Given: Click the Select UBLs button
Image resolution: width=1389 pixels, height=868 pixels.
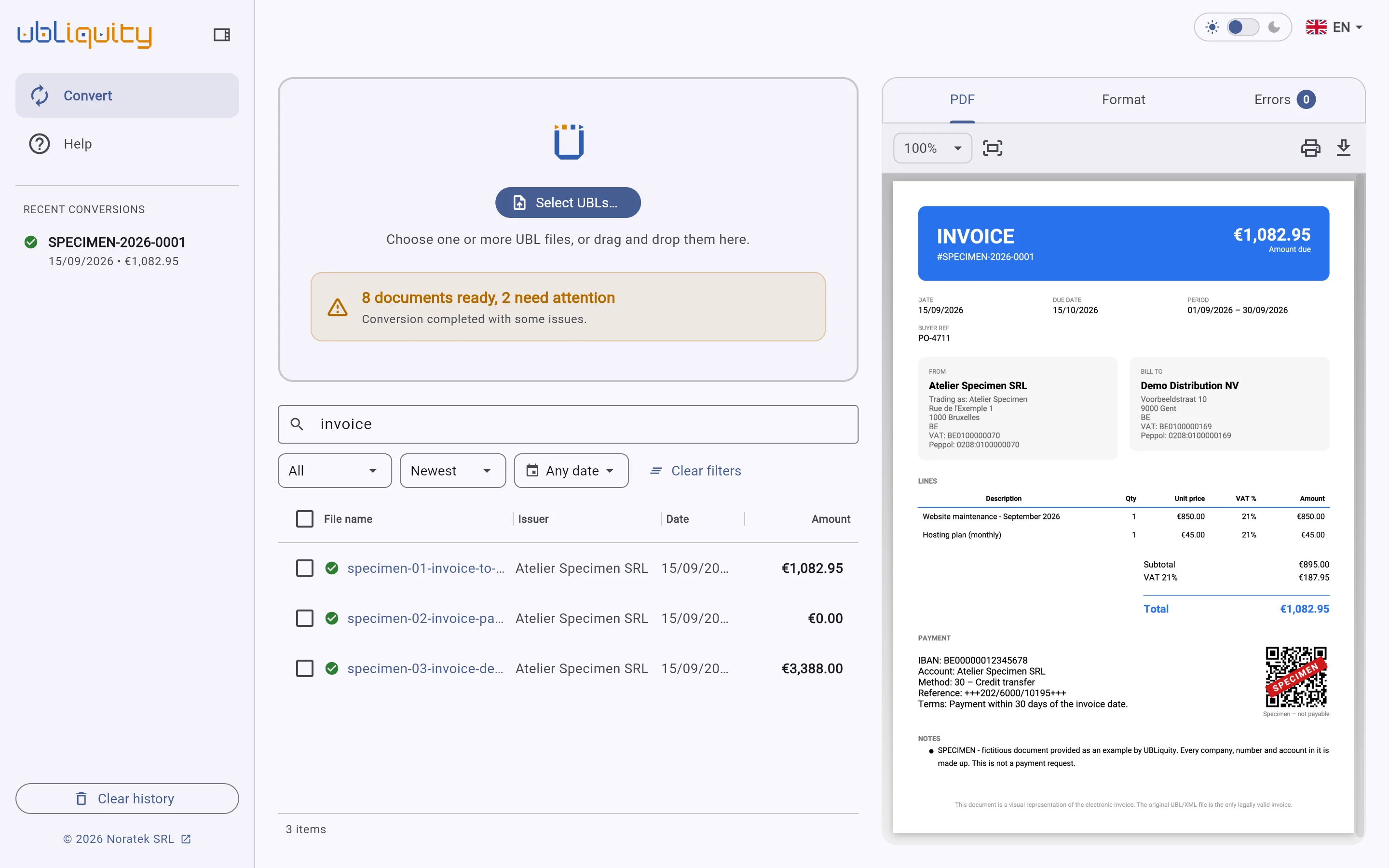Looking at the screenshot, I should (x=568, y=203).
